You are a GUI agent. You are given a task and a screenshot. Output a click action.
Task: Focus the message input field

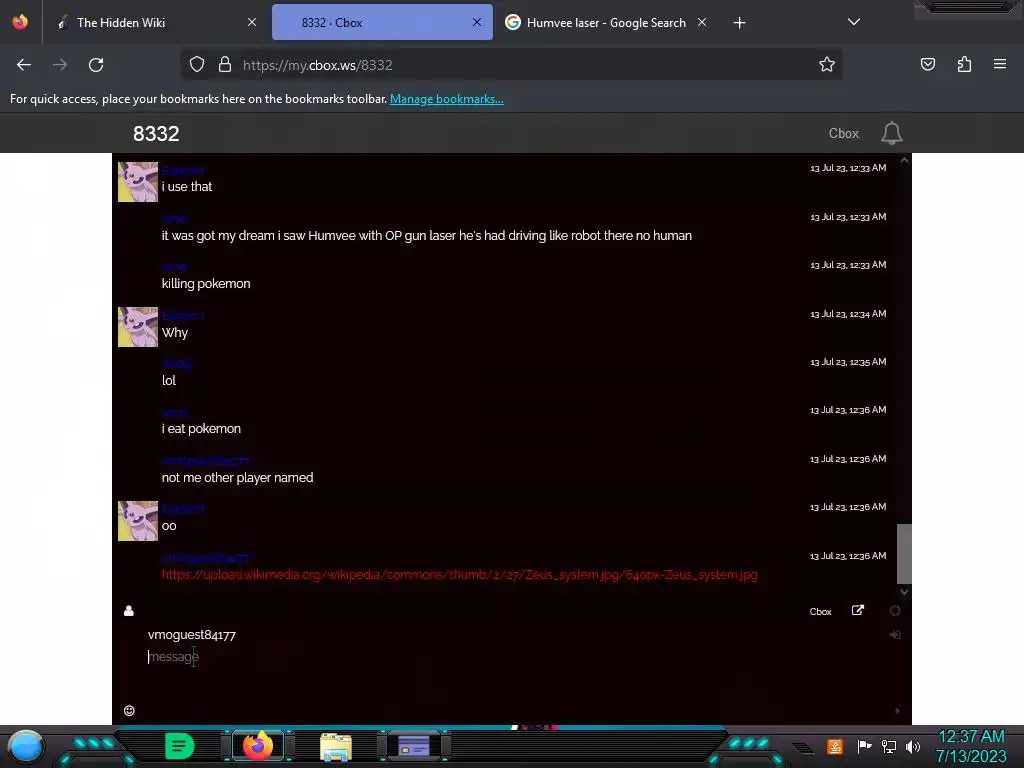coord(513,657)
